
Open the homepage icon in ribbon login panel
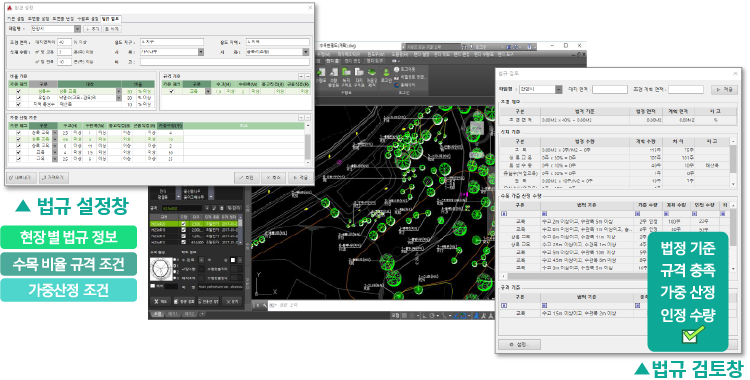397,85
